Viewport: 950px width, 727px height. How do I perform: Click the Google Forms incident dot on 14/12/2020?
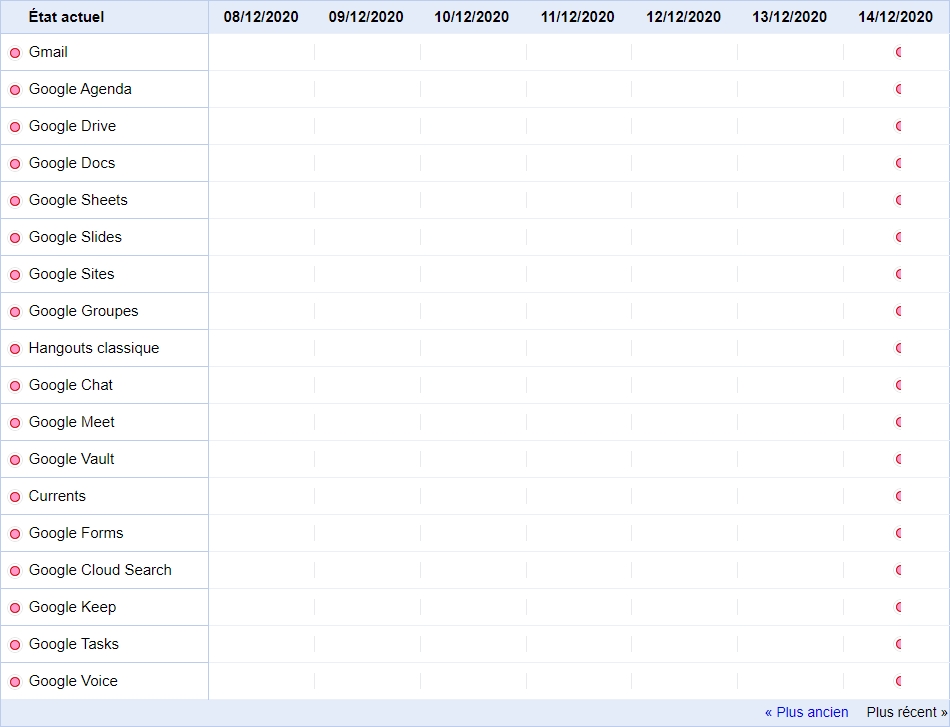pos(899,533)
